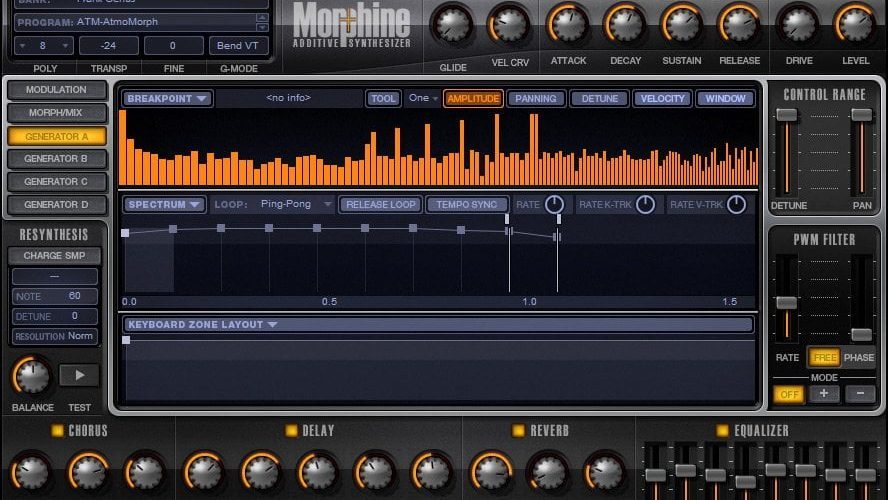Play the resynthesis Test sample
This screenshot has height=500, width=888.
click(79, 375)
